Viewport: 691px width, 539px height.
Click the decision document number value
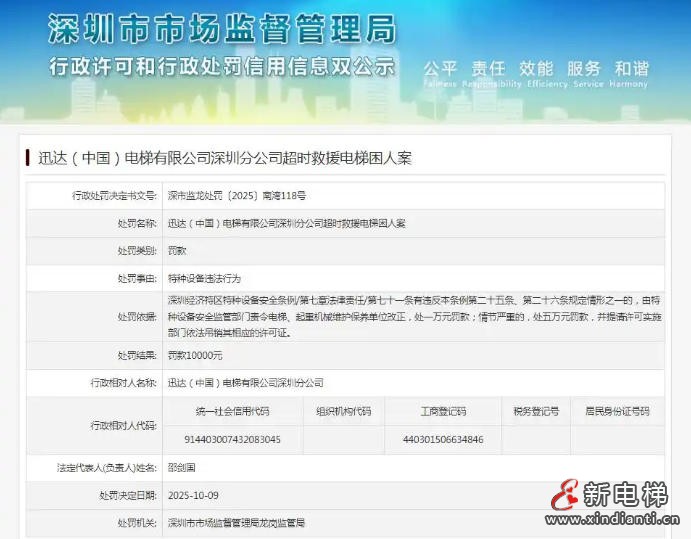pos(236,196)
